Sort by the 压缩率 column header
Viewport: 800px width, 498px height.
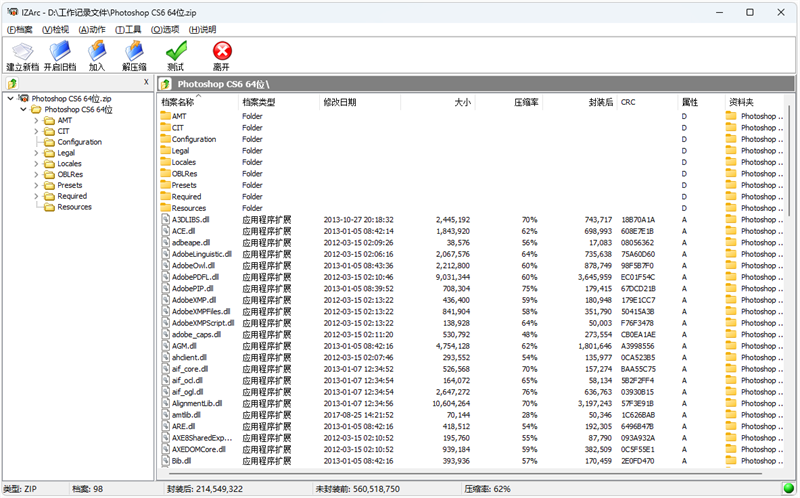click(x=508, y=102)
